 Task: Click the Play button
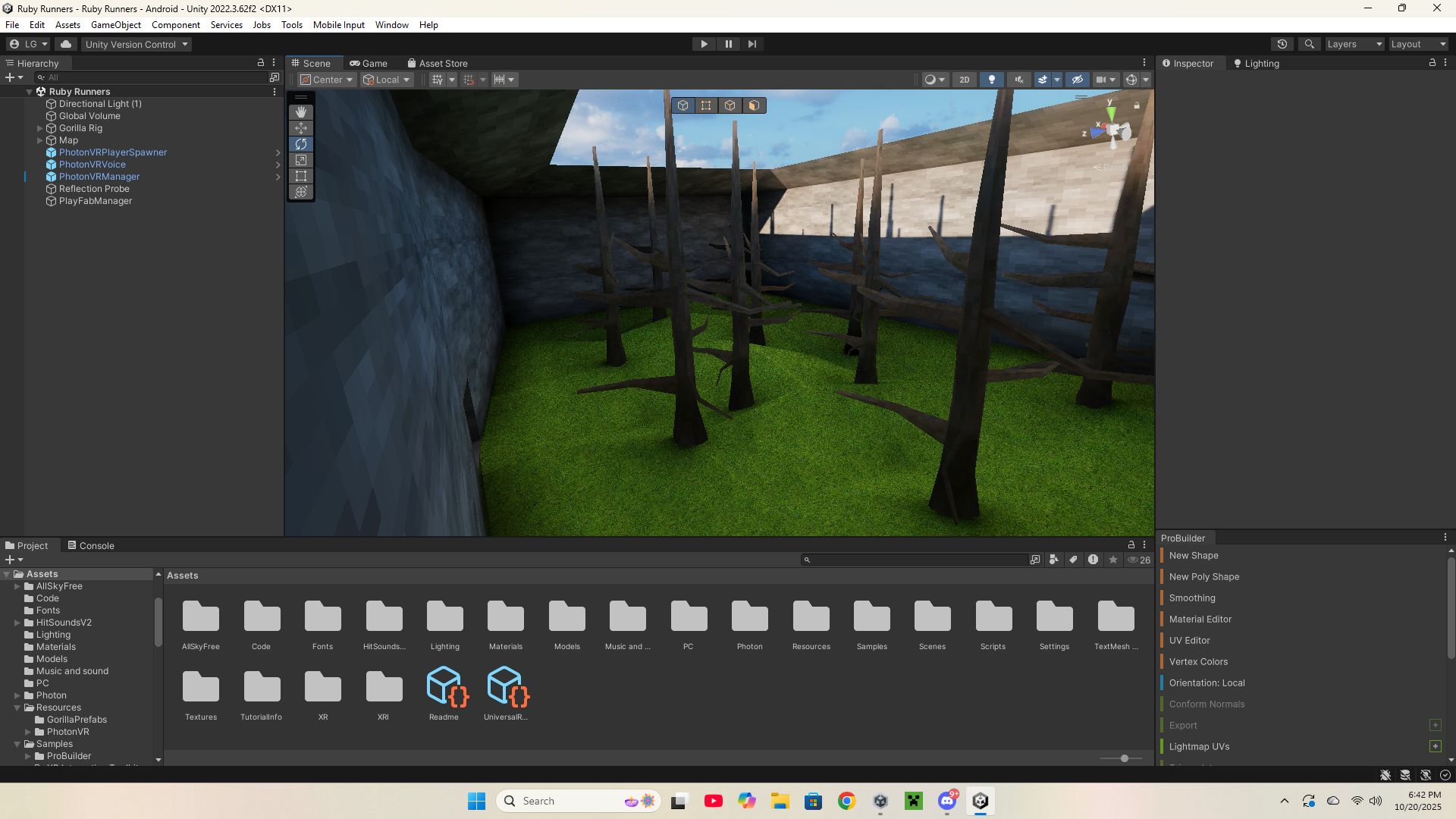pyautogui.click(x=704, y=44)
